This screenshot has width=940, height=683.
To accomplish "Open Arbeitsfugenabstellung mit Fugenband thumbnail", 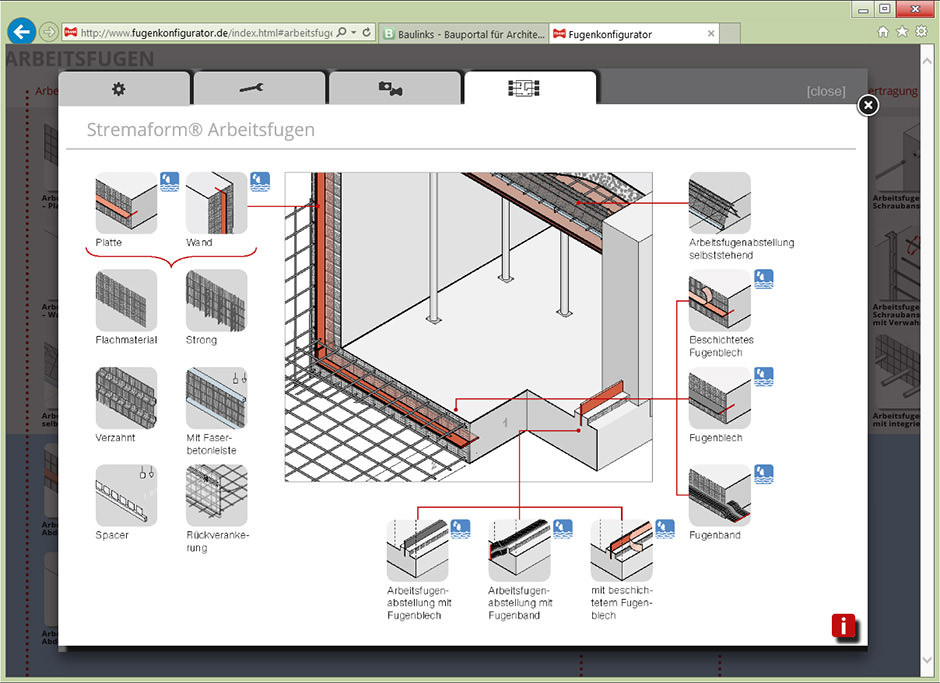I will (x=519, y=550).
